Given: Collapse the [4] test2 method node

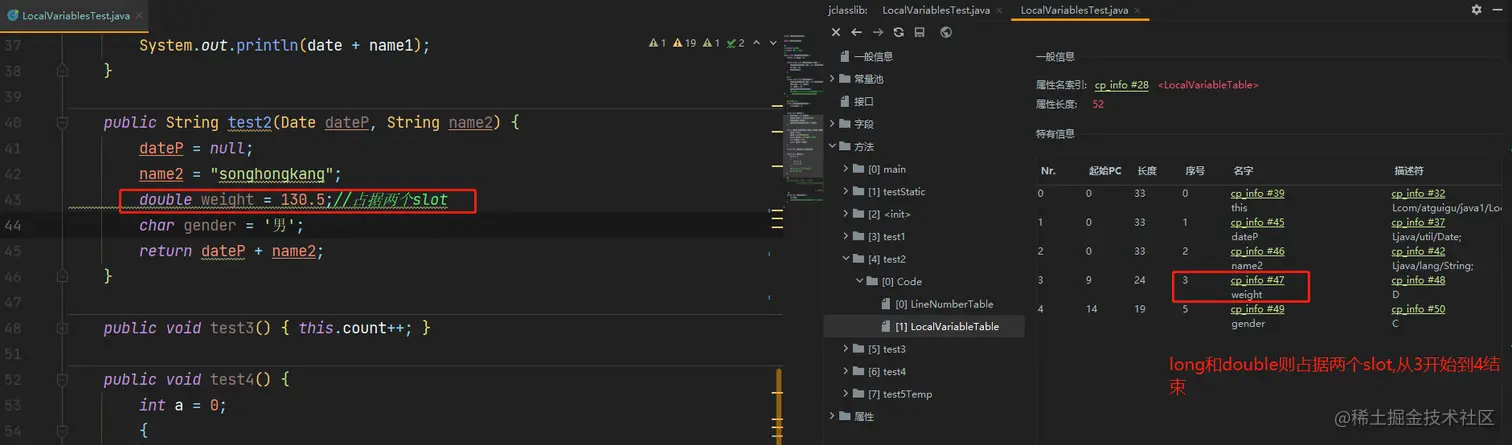Looking at the screenshot, I should tap(846, 259).
